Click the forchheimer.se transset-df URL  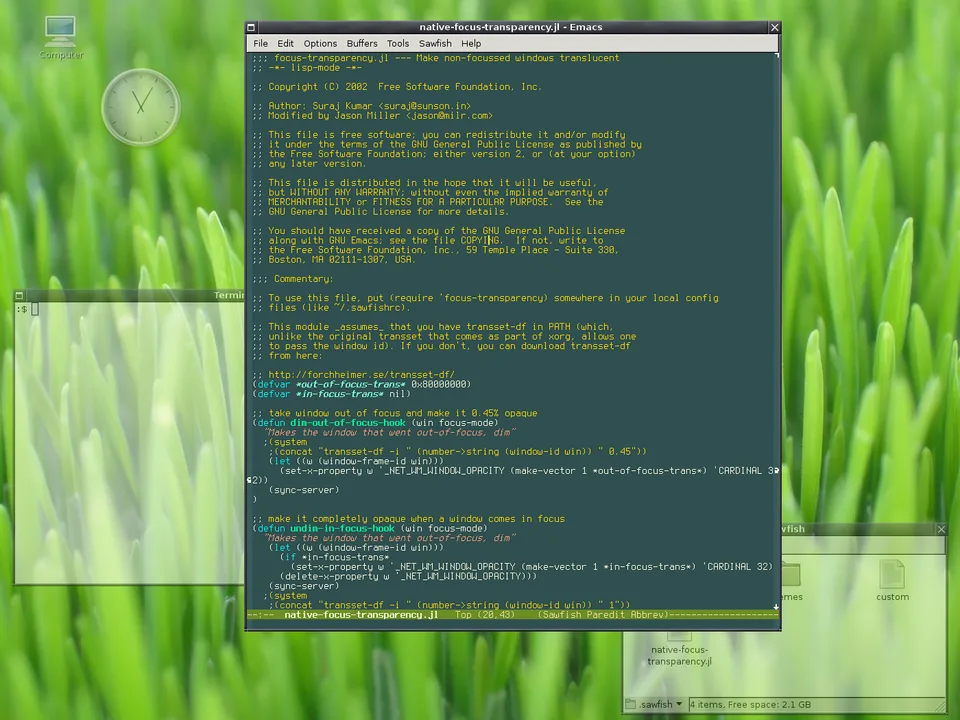coord(361,375)
